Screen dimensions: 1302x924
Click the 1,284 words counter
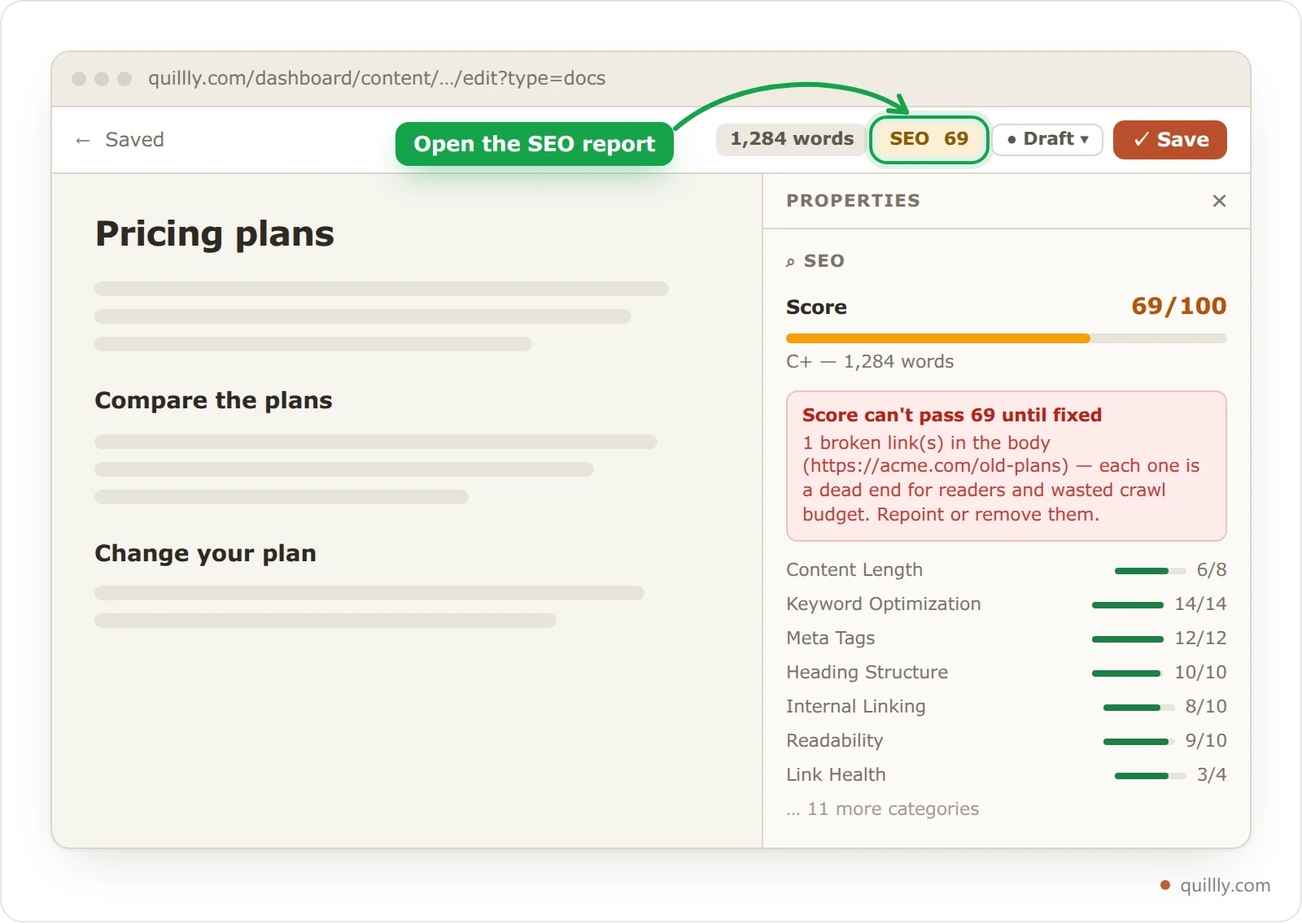[x=791, y=139]
